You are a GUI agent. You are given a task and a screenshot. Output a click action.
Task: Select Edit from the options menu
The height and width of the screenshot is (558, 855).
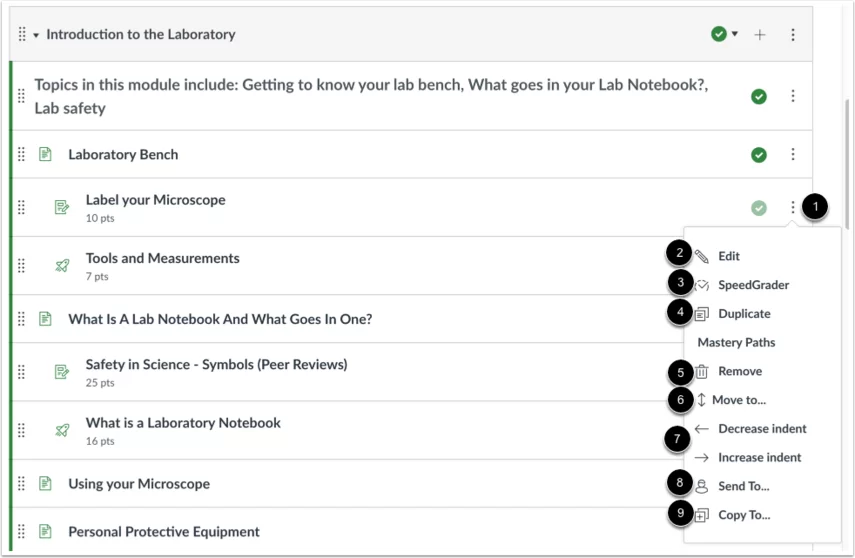[729, 257]
